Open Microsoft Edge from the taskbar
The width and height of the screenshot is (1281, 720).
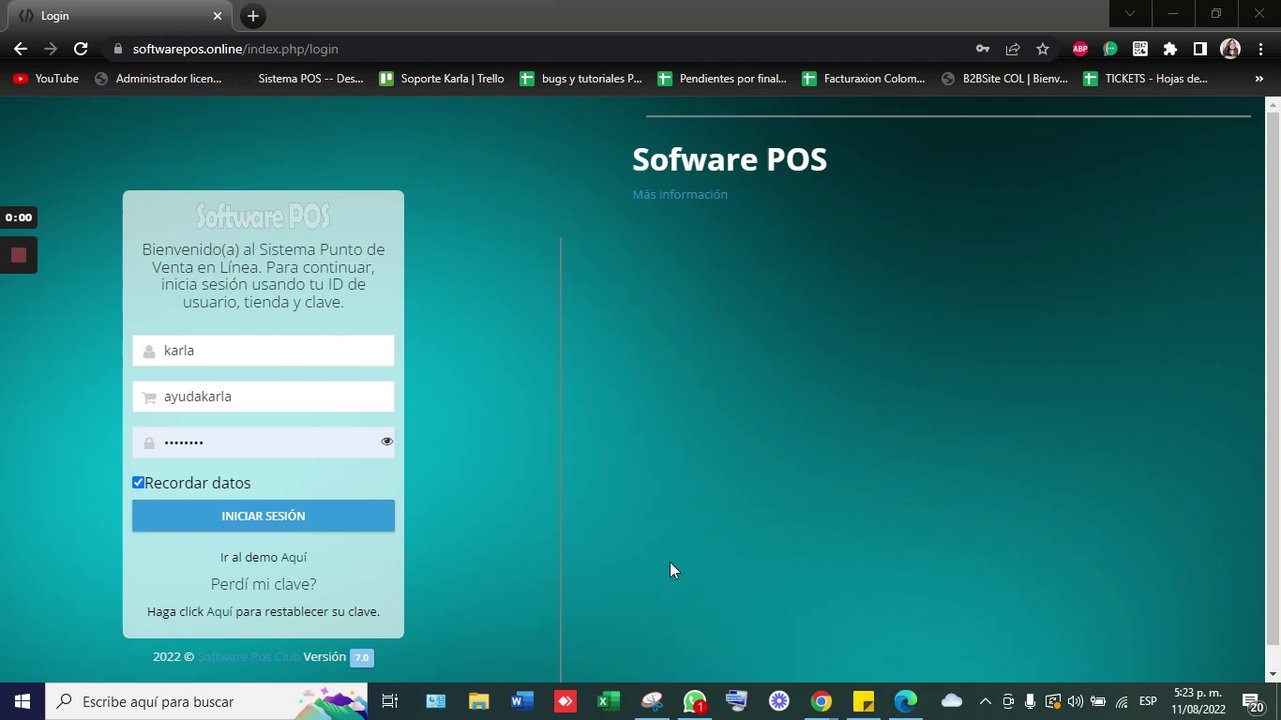coord(906,701)
